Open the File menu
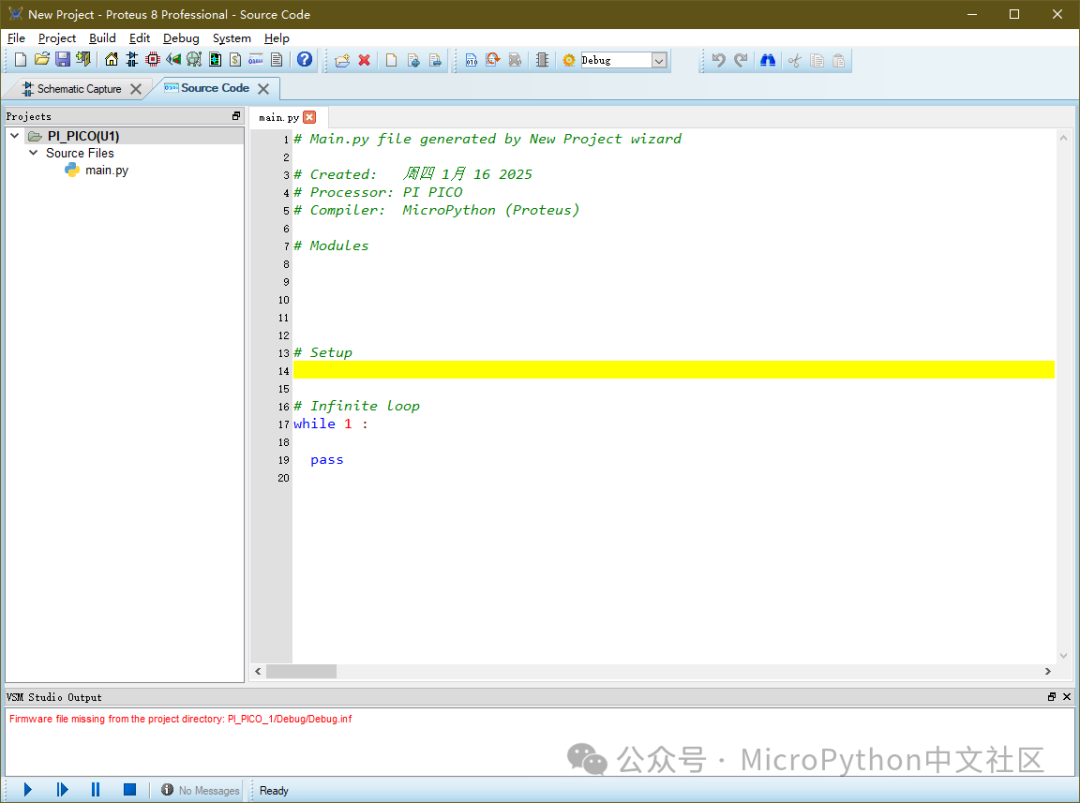 click(x=16, y=38)
